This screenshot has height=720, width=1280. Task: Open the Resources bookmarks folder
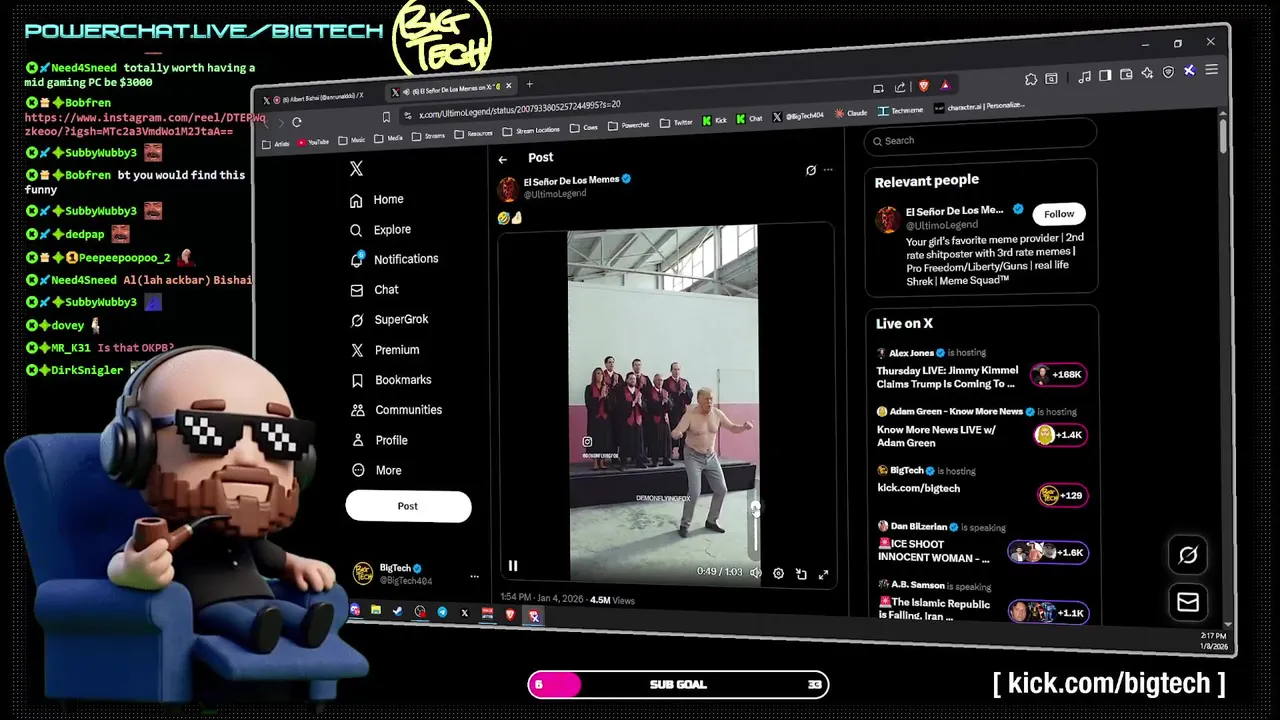tap(474, 133)
